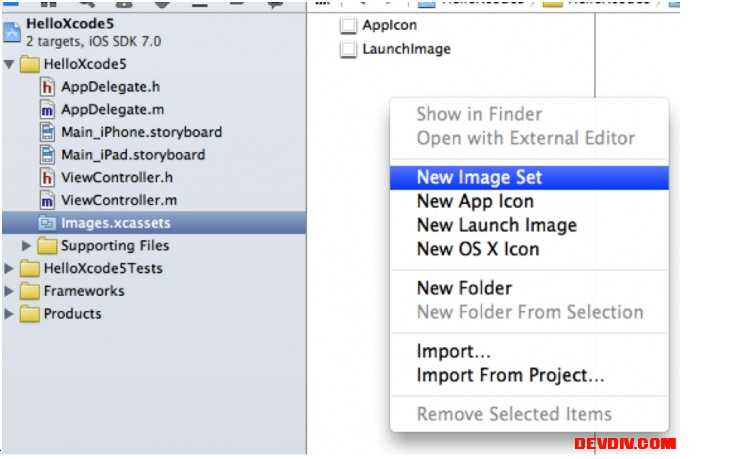Collapse the HelloXcode5 group folder
Screen dimensions: 735x459
(9, 64)
